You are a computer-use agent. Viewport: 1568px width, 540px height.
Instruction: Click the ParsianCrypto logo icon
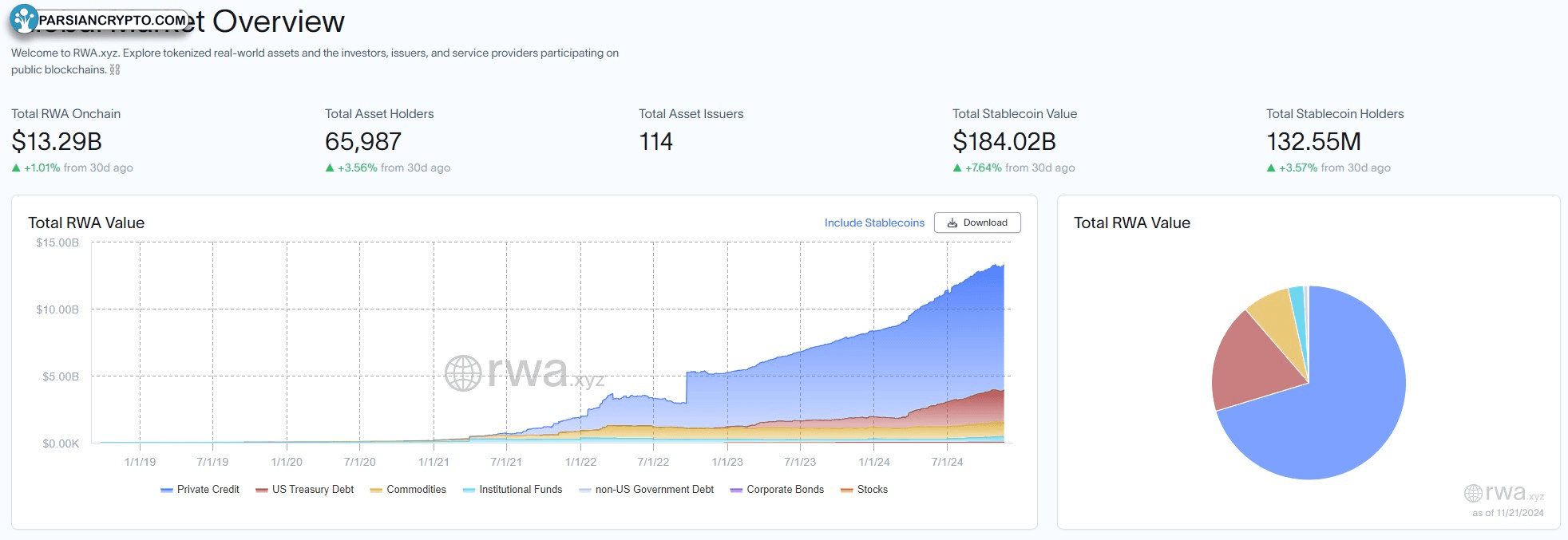coord(25,19)
